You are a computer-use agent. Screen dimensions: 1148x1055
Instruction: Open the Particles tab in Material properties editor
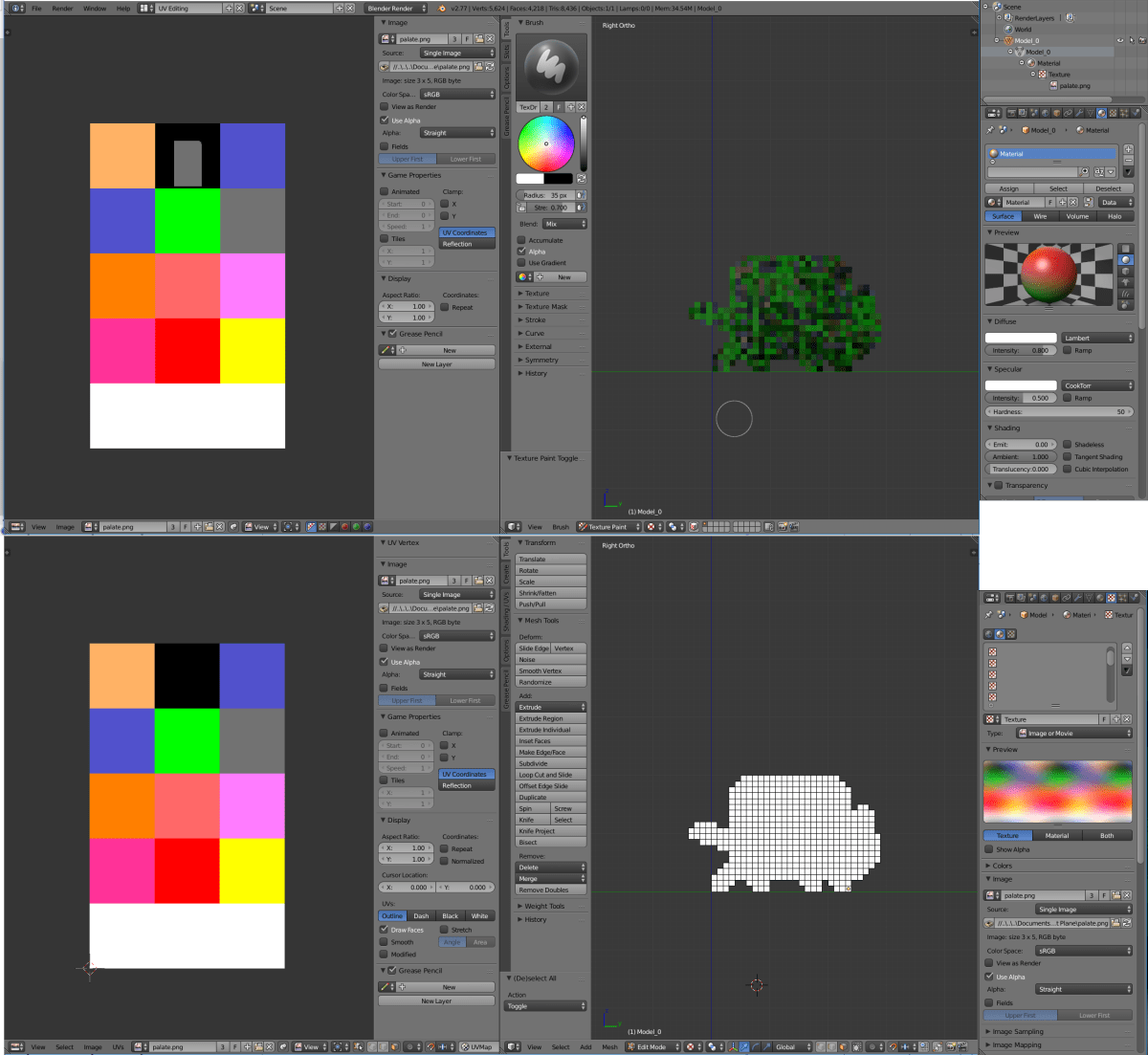pos(1125,113)
